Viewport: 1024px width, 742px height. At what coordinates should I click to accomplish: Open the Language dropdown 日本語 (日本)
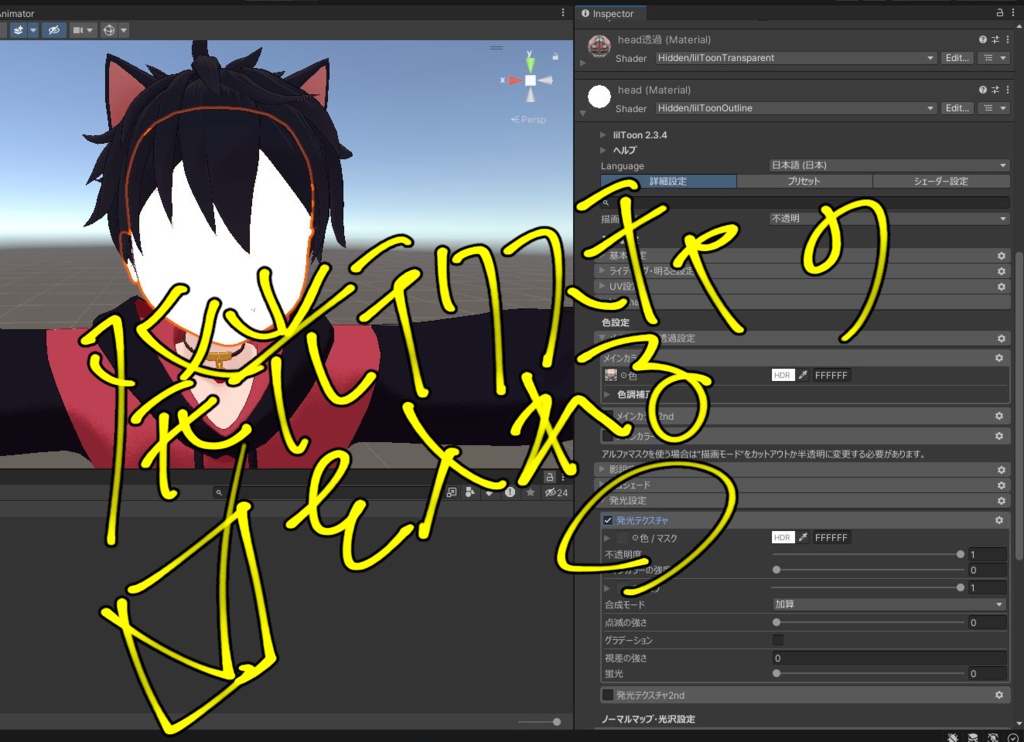888,166
